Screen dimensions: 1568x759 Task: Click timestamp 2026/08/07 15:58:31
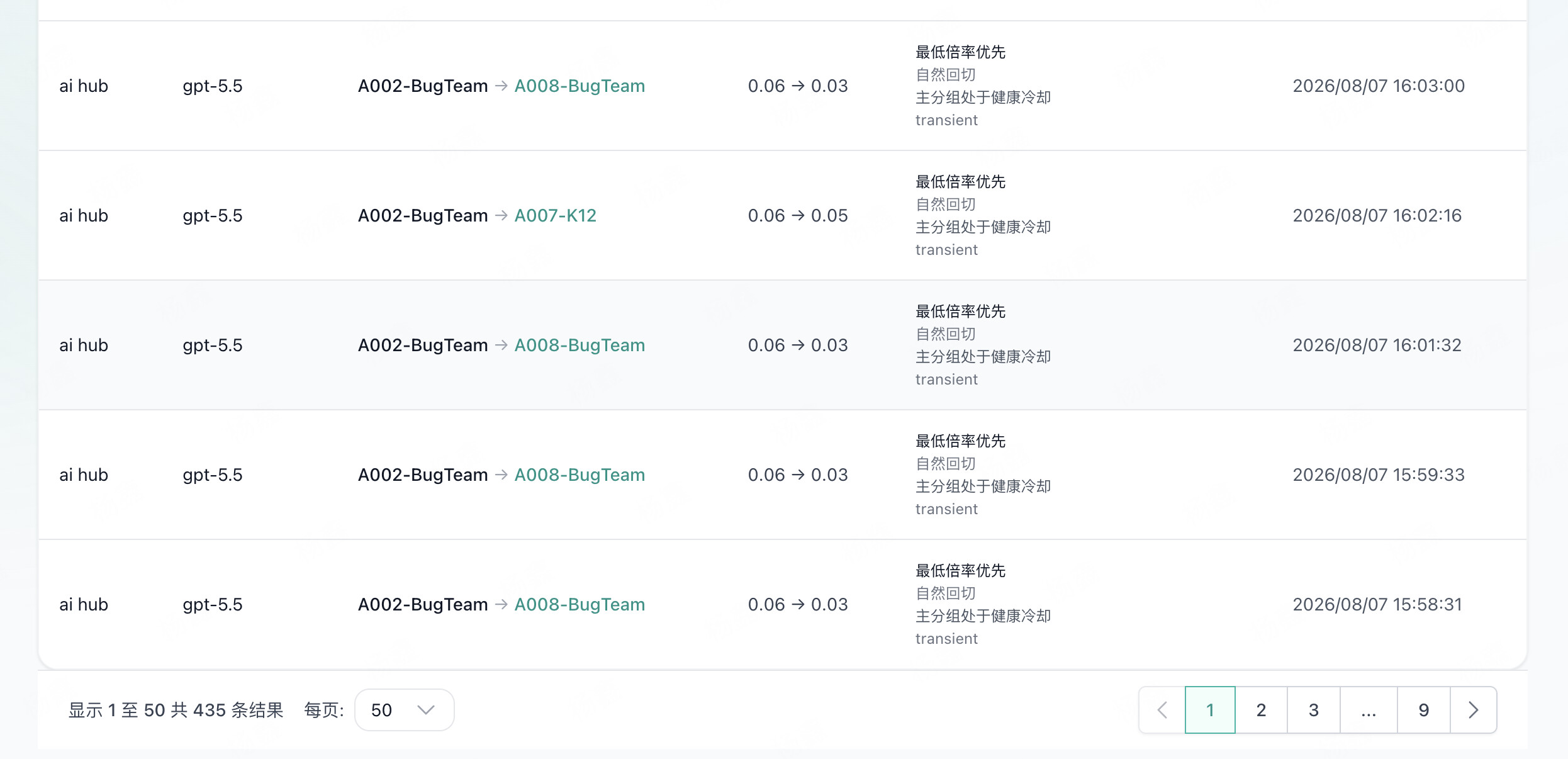coord(1377,604)
